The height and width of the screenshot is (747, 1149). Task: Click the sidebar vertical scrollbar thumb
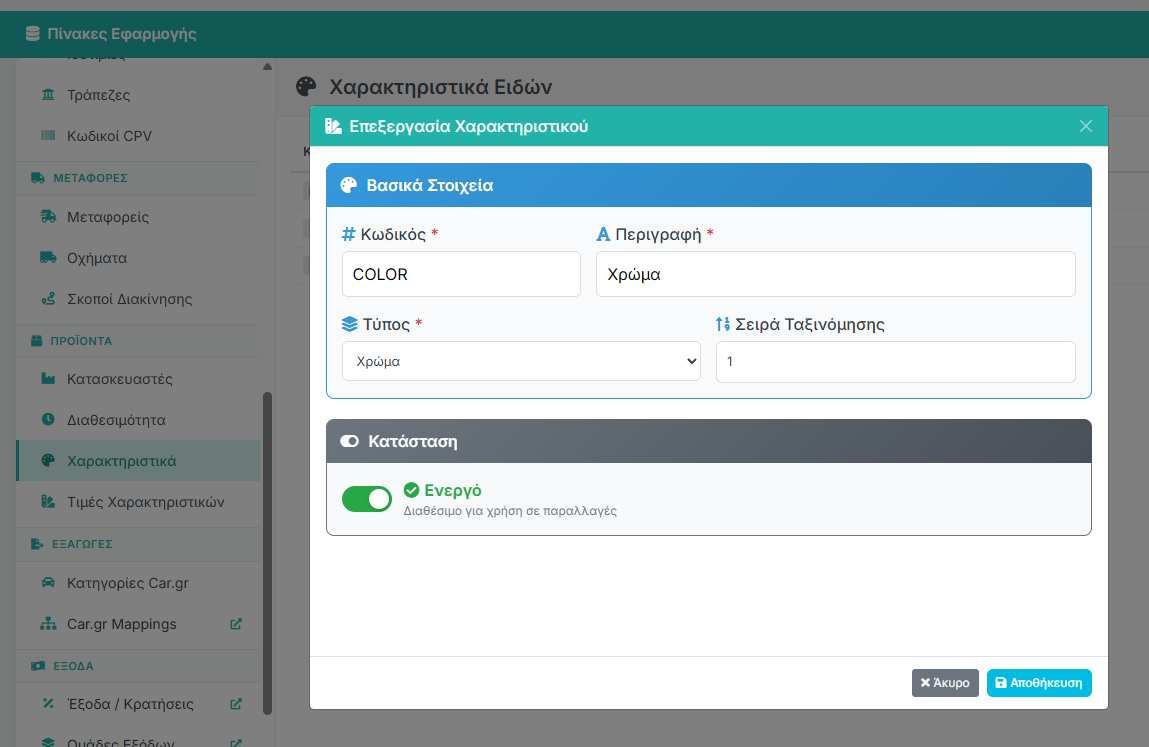coord(267,553)
